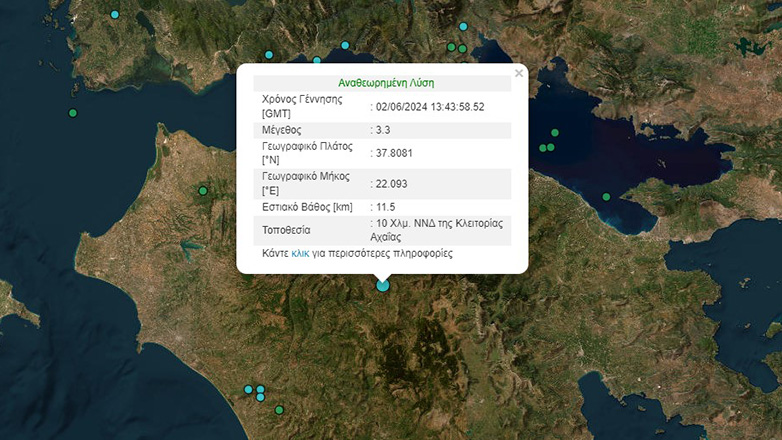Image resolution: width=782 pixels, height=440 pixels.
Task: Select the lowest of the three cyan markers at bottom
Action: [x=260, y=398]
